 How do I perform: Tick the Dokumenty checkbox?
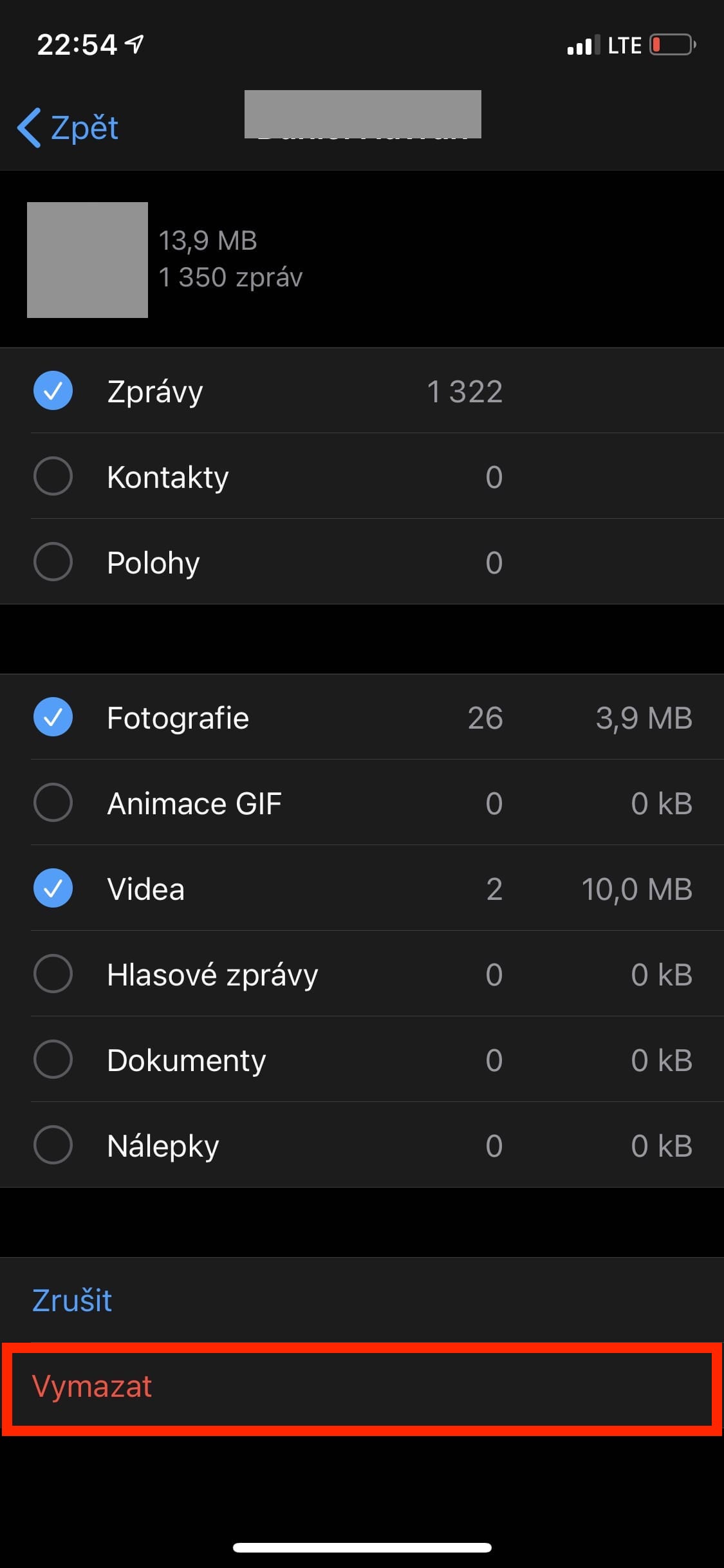[x=53, y=1059]
